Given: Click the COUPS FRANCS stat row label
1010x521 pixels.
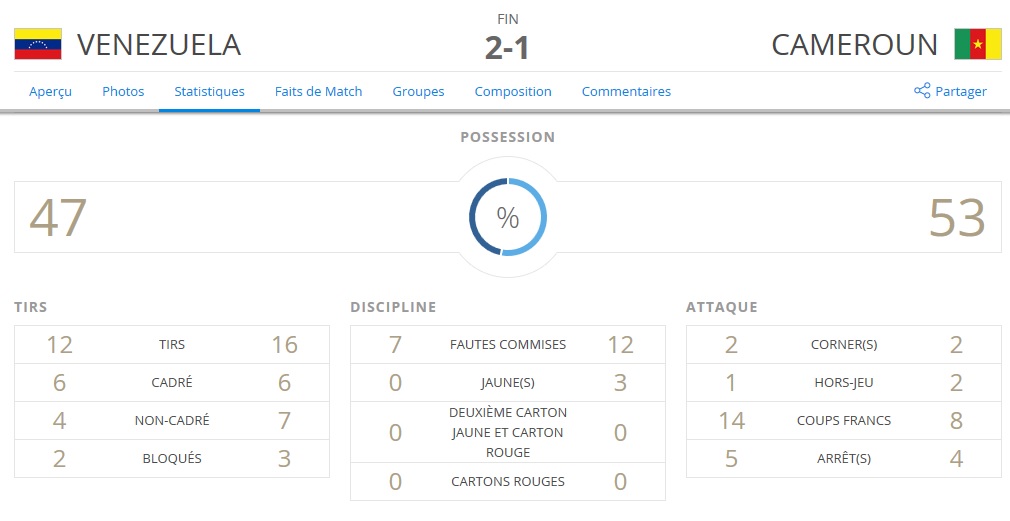Looking at the screenshot, I should (844, 421).
